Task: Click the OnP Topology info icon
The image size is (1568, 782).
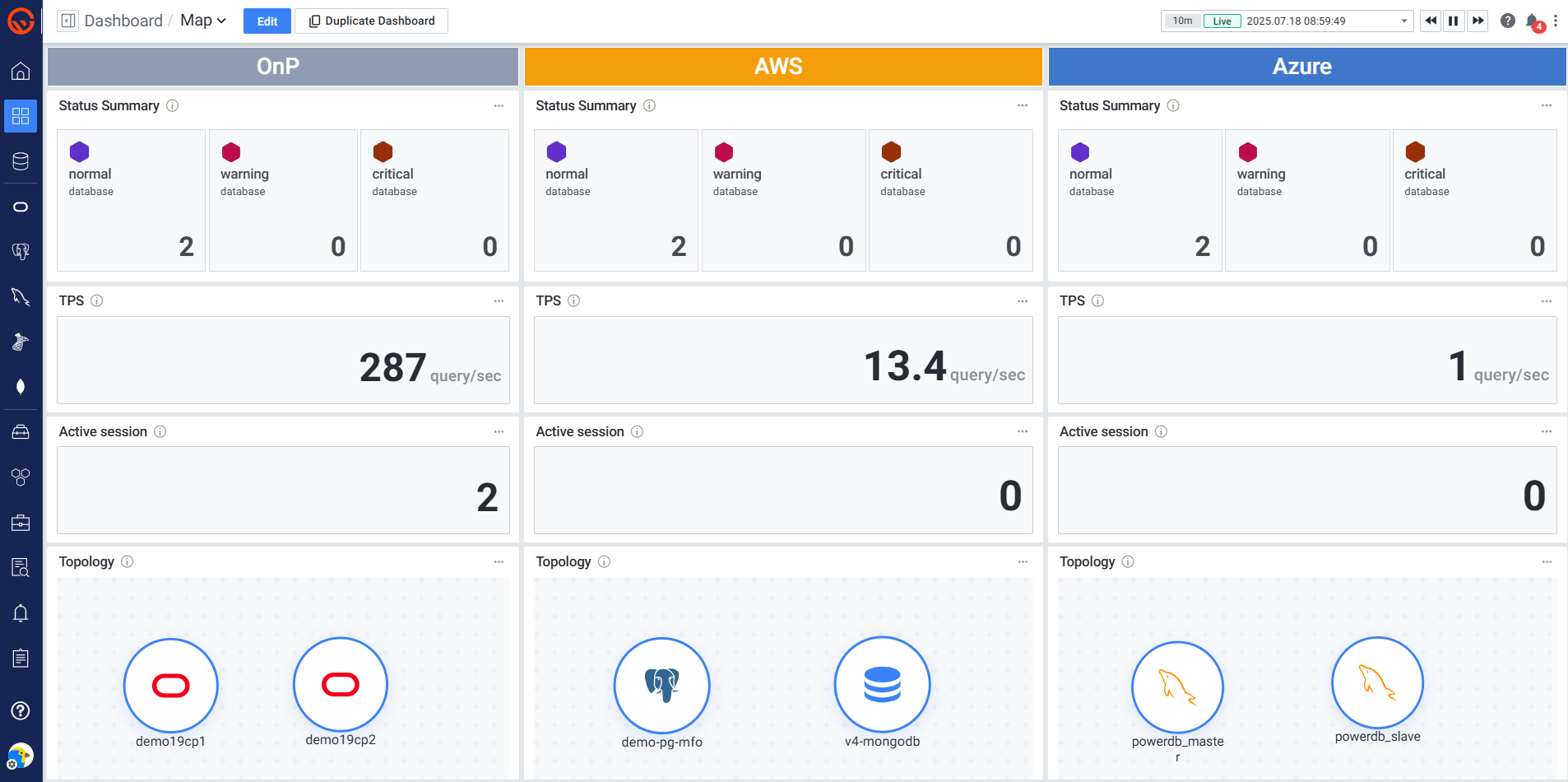Action: click(x=128, y=561)
